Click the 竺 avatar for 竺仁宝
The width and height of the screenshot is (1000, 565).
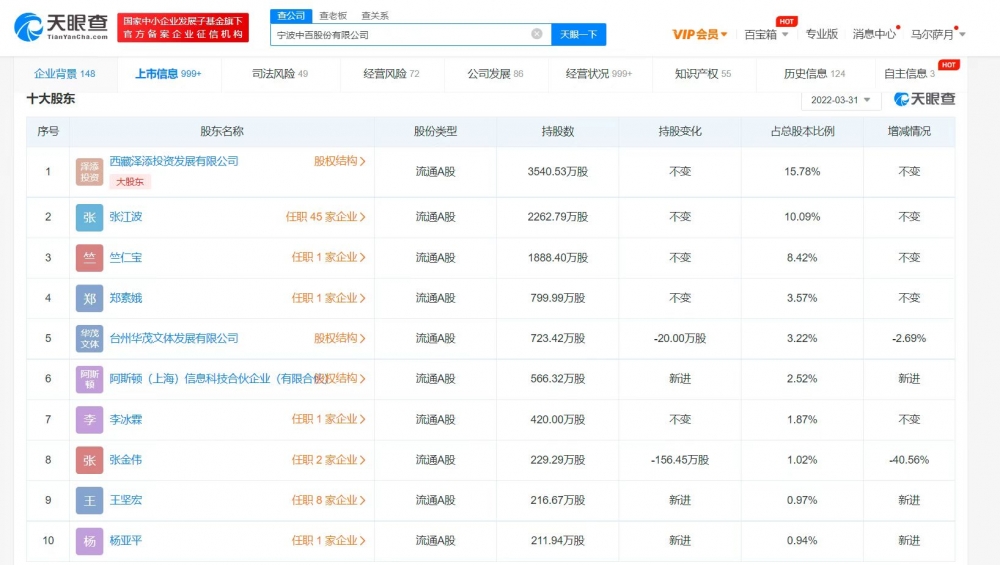point(89,258)
